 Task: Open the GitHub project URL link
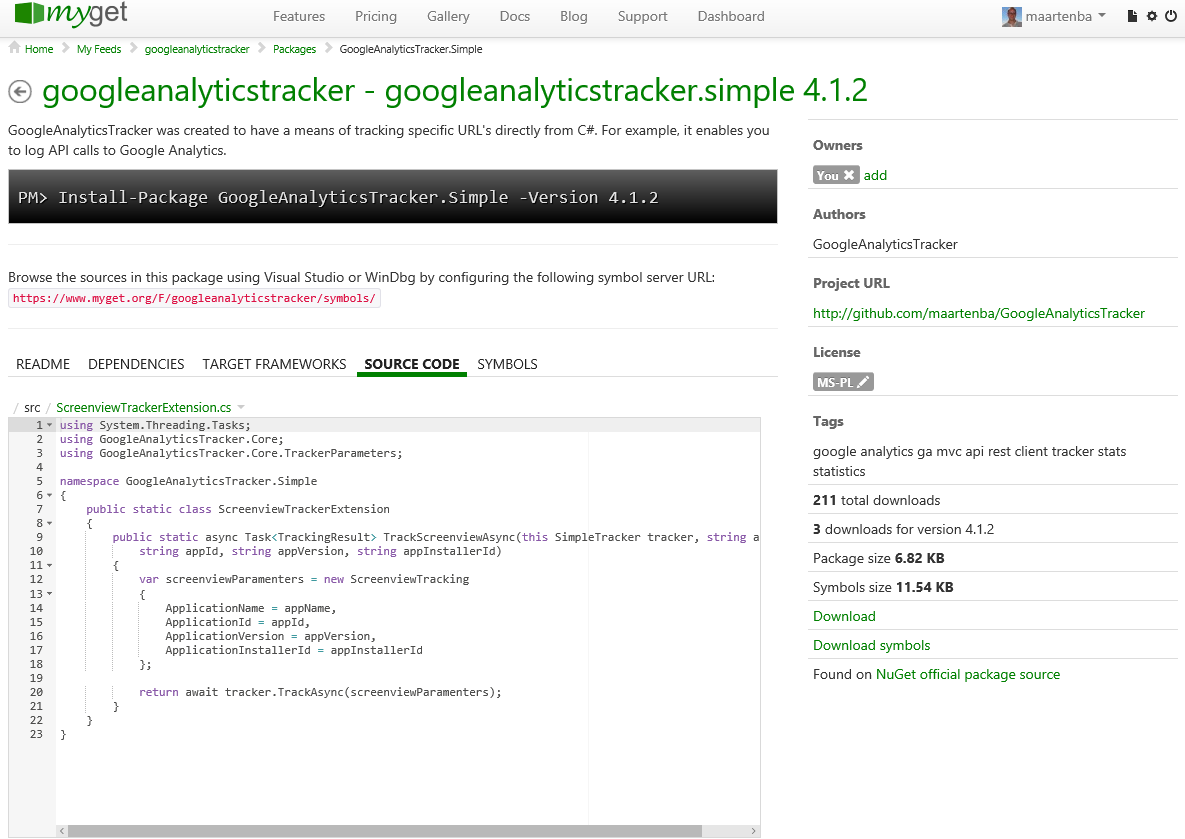[x=979, y=314]
